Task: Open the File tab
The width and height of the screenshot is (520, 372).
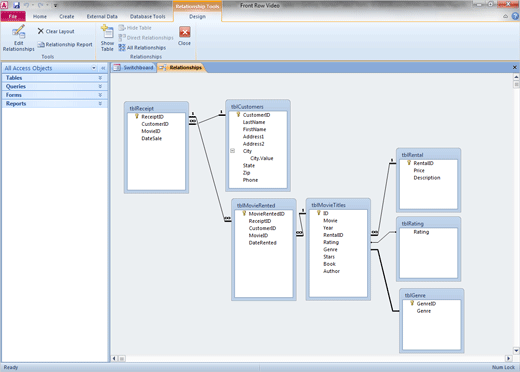Action: pyautogui.click(x=13, y=16)
